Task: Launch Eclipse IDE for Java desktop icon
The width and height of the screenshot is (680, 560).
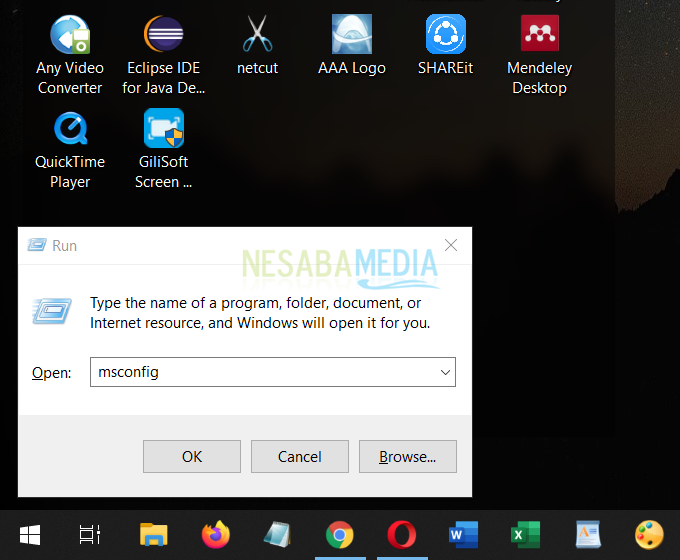Action: 163,54
